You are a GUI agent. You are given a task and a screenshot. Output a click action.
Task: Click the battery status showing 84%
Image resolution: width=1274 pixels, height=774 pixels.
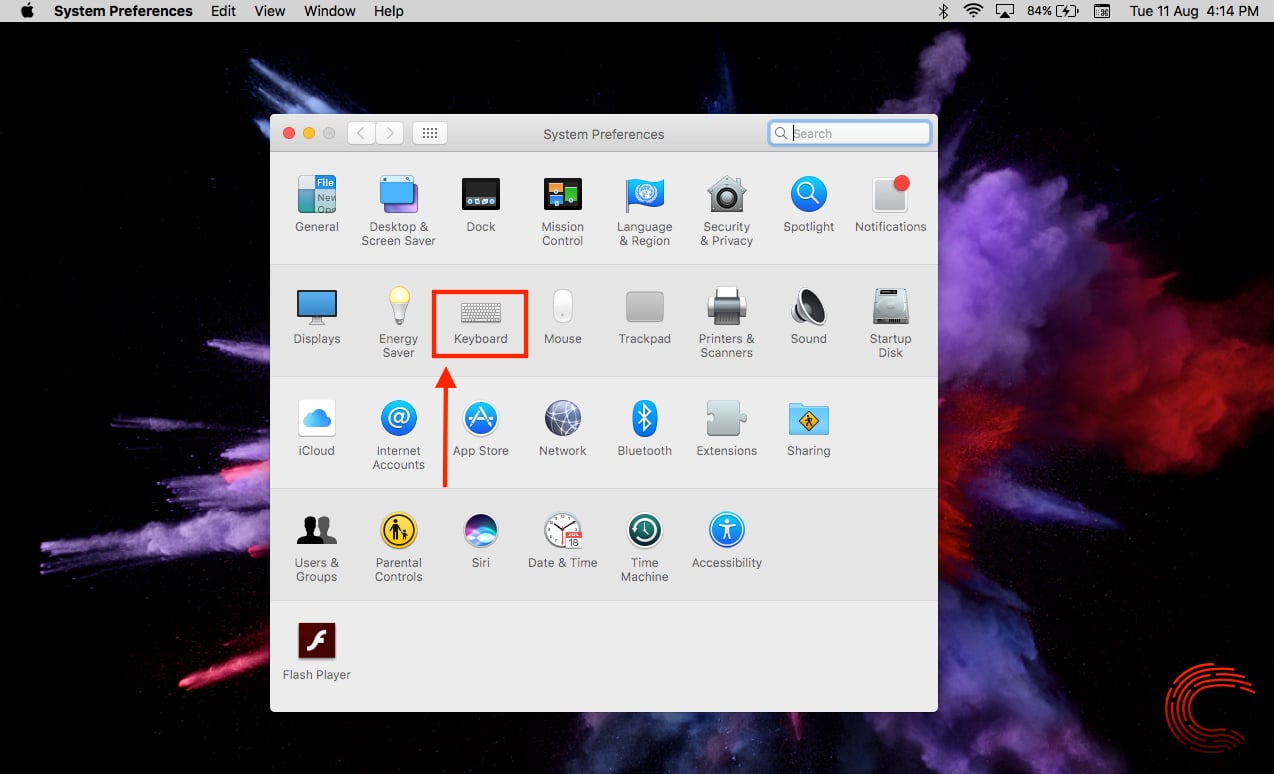(1053, 11)
